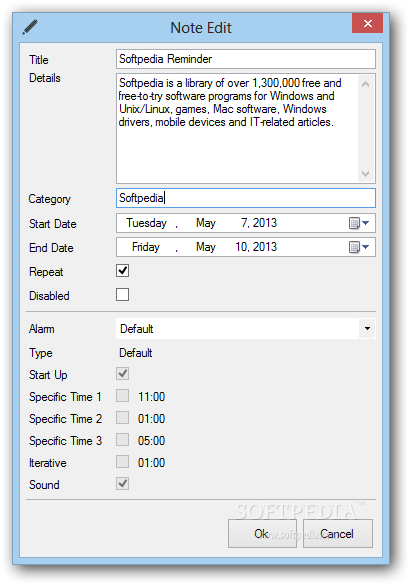Focus the Title input field

coord(245,59)
